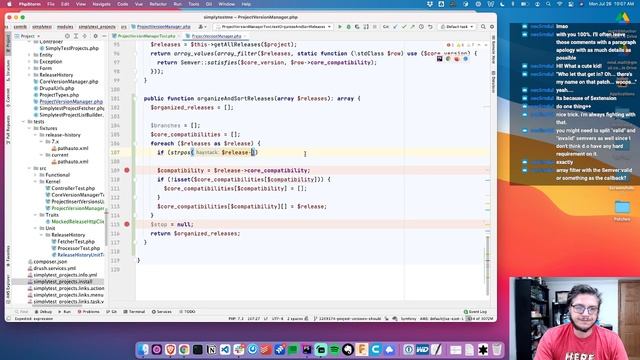The width and height of the screenshot is (640, 360).
Task: Start debugging with the bug icon
Action: pyautogui.click(x=348, y=27)
